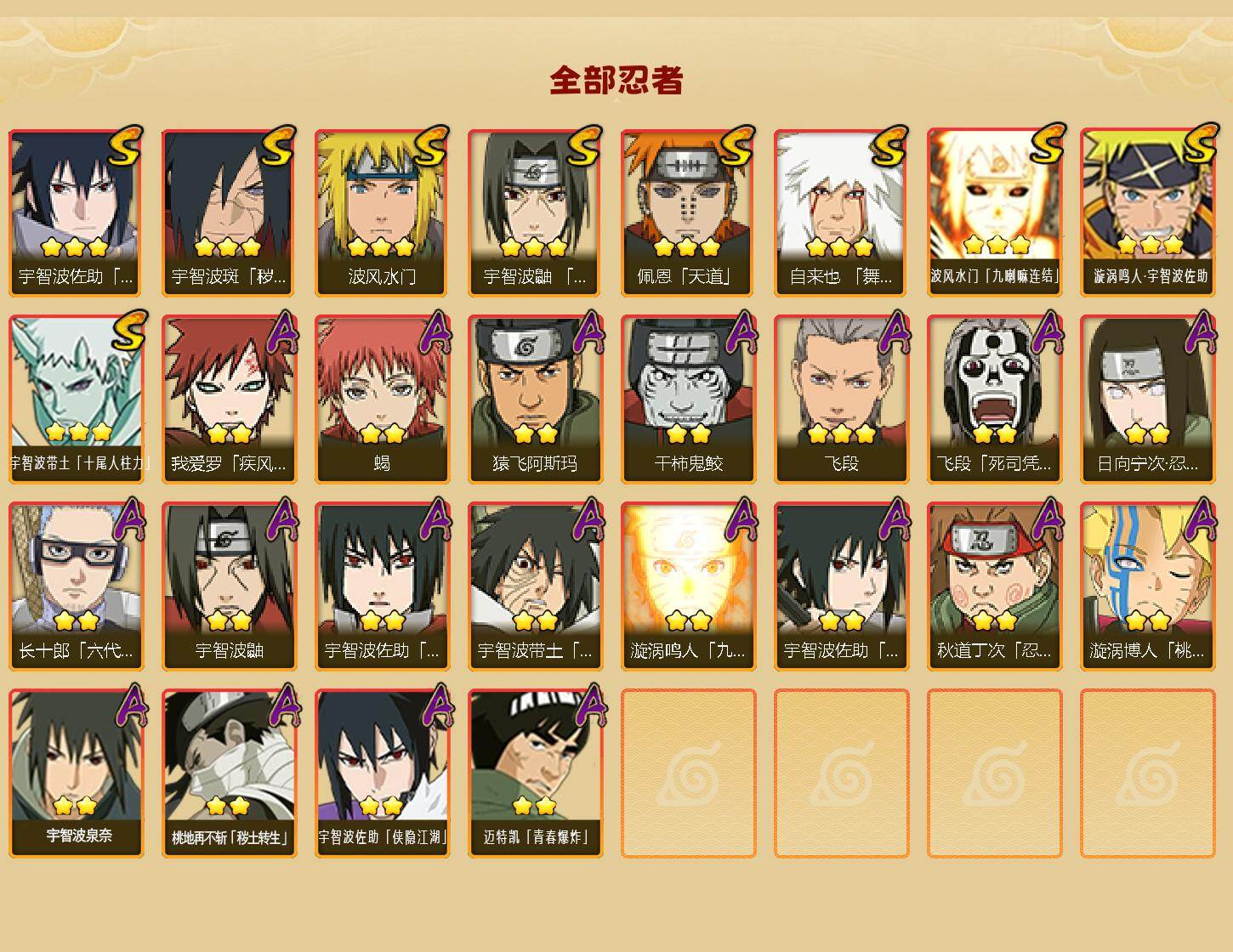The image size is (1233, 952).
Task: Select the 我爱罗「疾风…」 card
Action: tap(229, 399)
